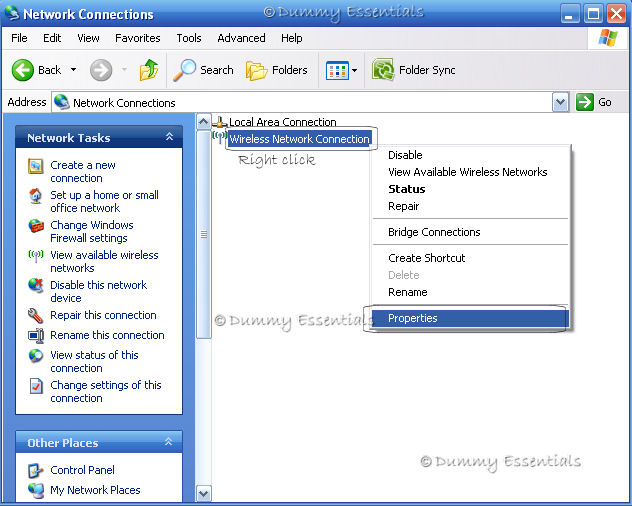The height and width of the screenshot is (506, 632).
Task: Go up one folder level icon
Action: [149, 70]
